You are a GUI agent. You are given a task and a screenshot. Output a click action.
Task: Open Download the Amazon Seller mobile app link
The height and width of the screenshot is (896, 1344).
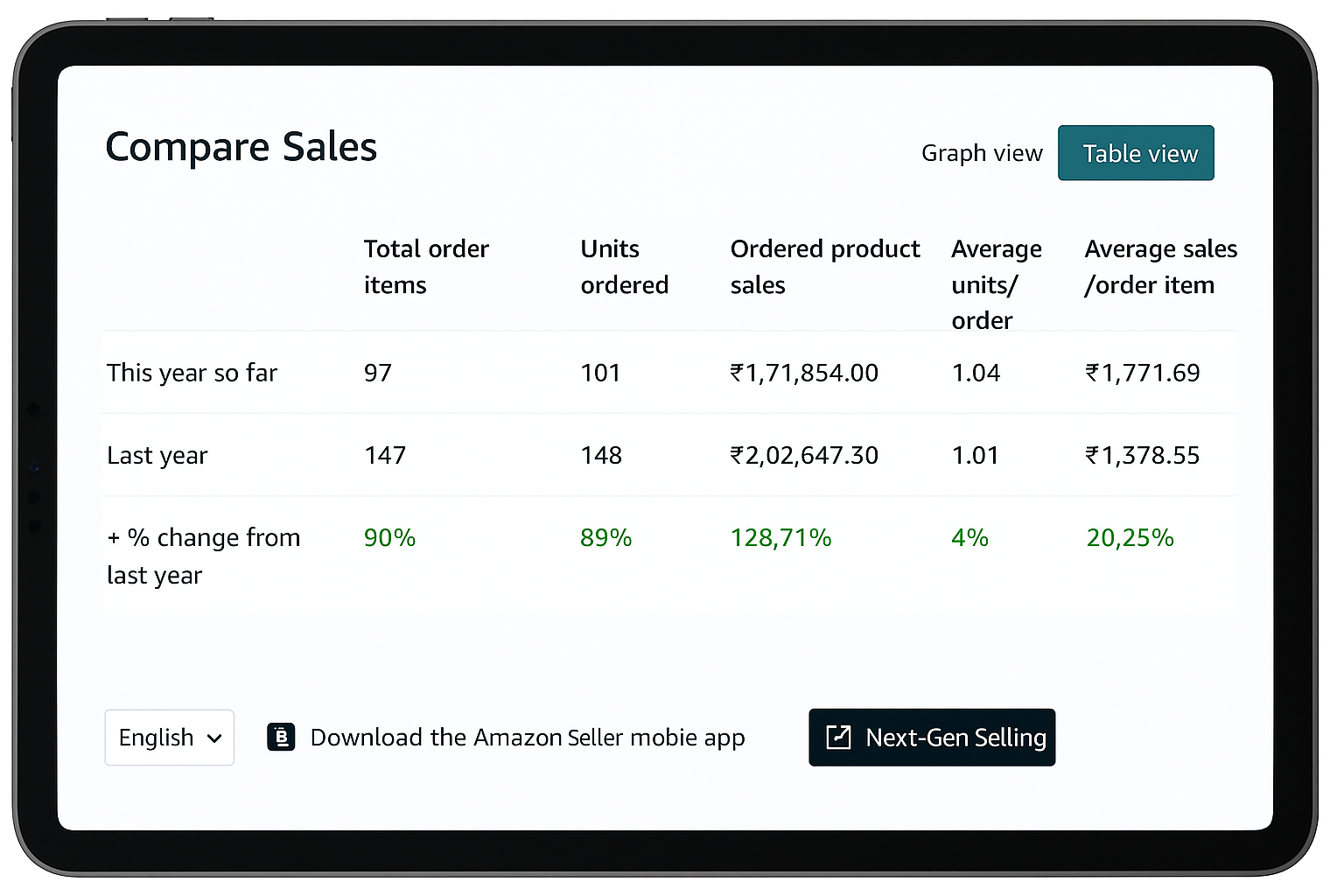tap(528, 738)
